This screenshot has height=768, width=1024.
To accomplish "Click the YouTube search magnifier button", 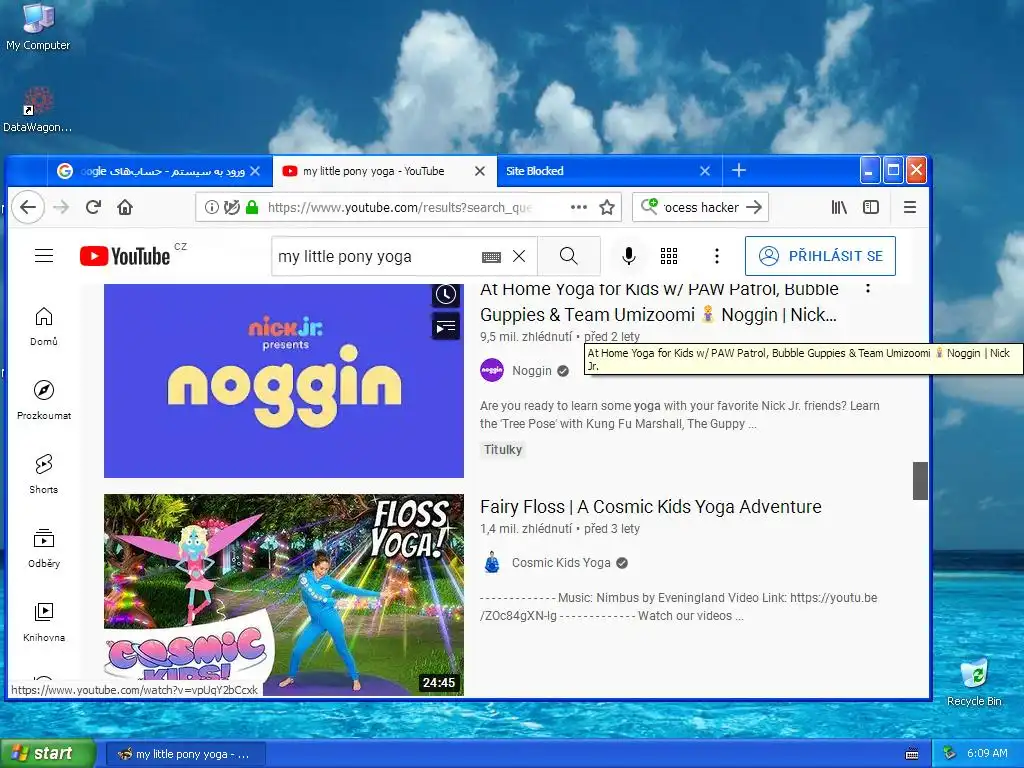I will (x=569, y=256).
